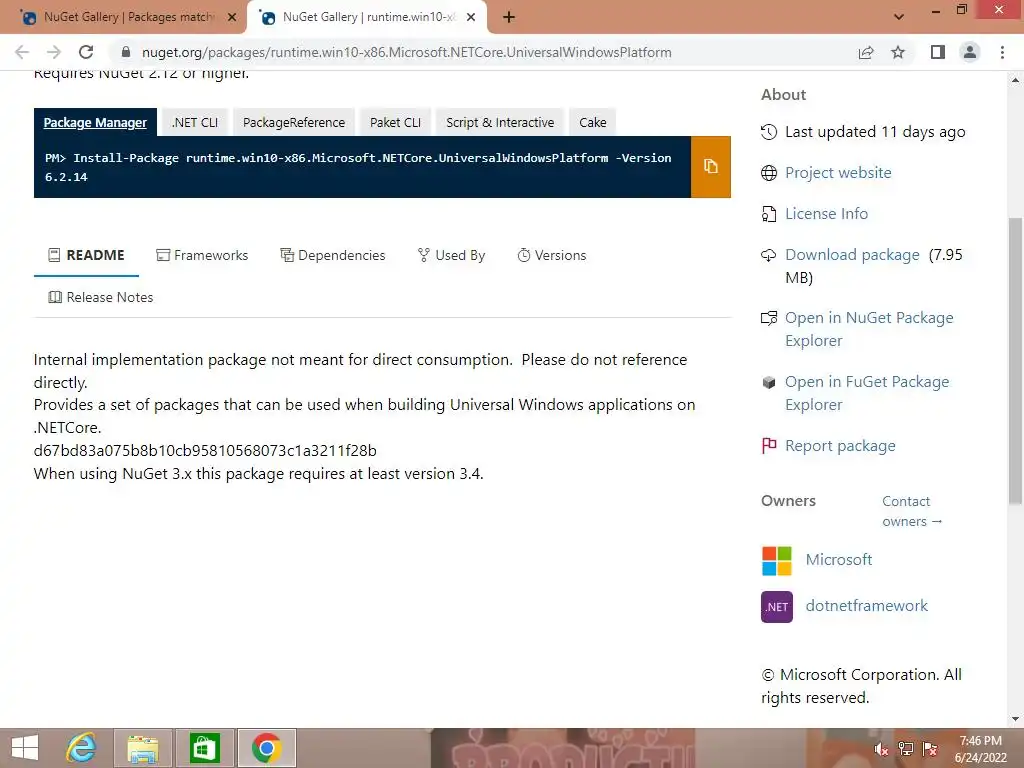Go back to previous page
Screen dimensions: 1024x768
coord(22,52)
